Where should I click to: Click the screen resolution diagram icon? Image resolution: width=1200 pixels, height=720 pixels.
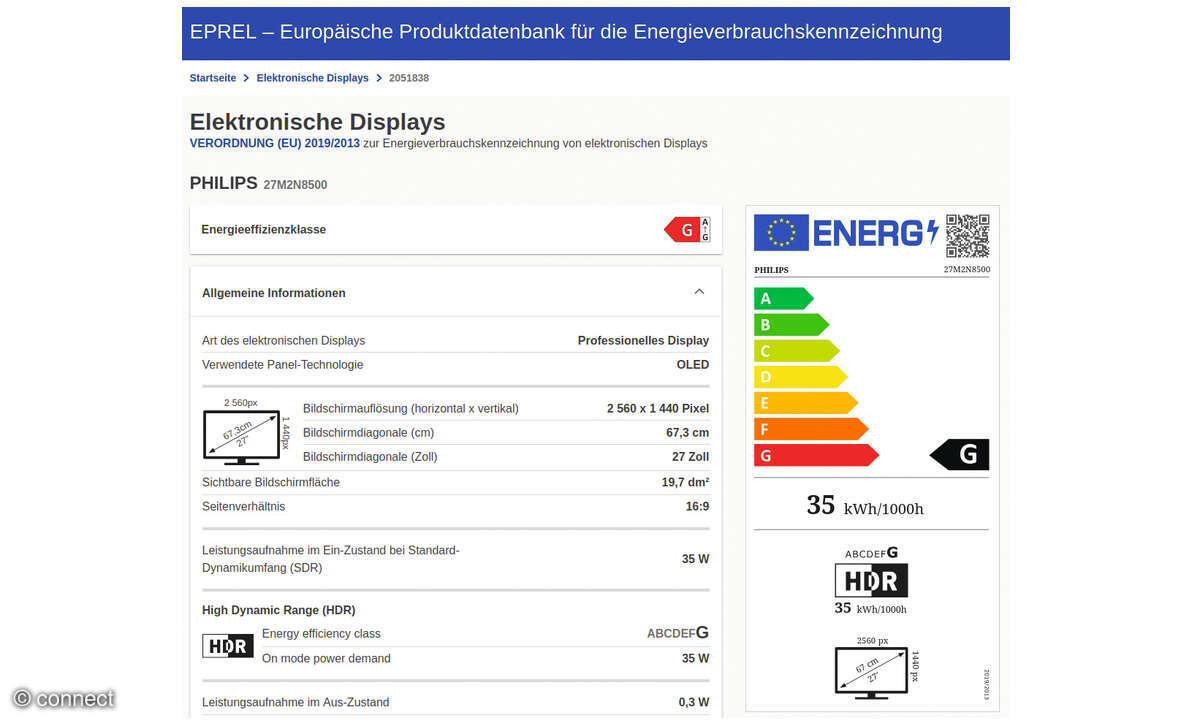(244, 435)
